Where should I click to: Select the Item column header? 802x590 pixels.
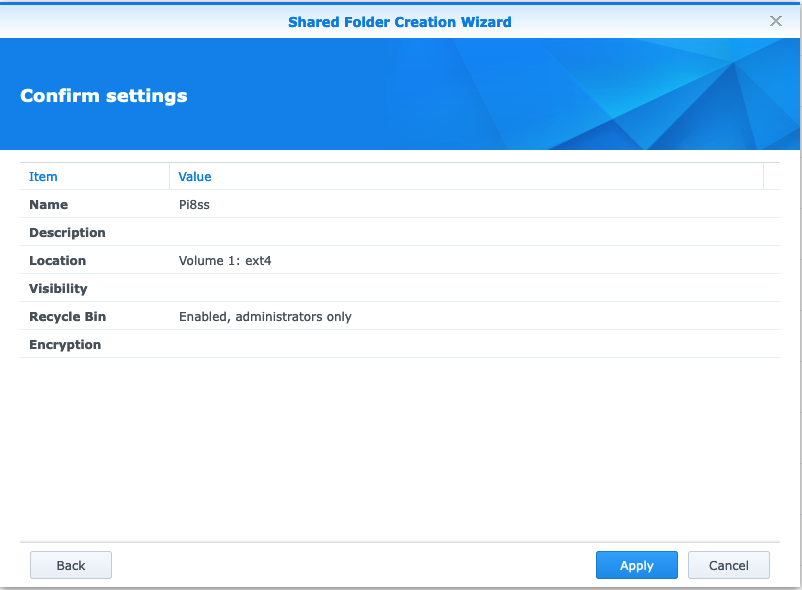point(43,176)
